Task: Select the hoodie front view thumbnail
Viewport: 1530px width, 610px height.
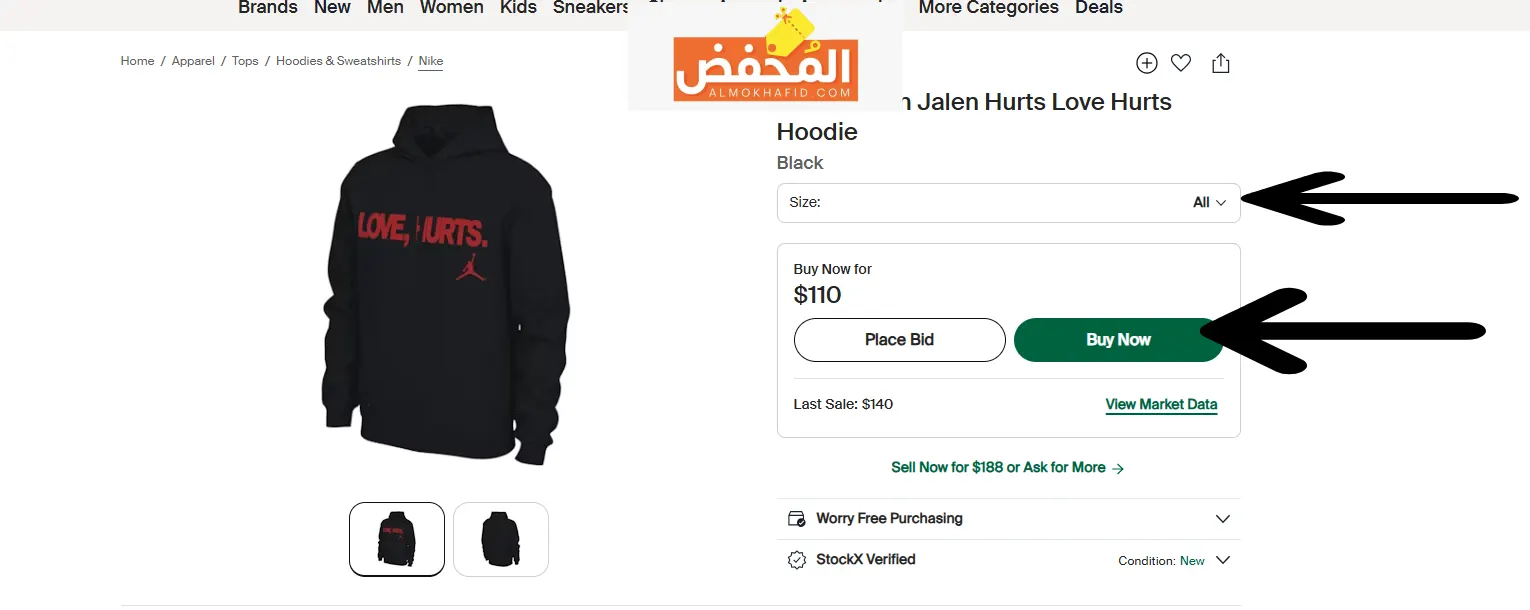Action: coord(397,539)
